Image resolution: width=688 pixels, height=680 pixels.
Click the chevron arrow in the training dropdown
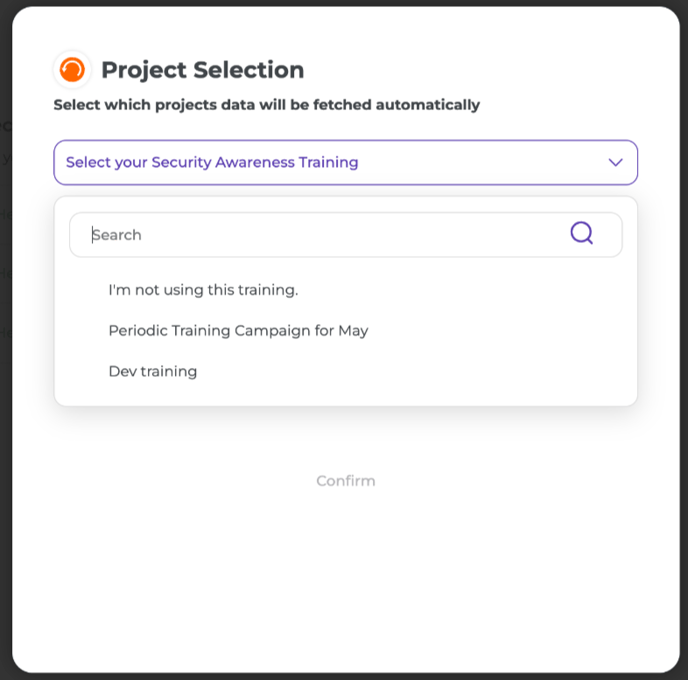(x=616, y=163)
